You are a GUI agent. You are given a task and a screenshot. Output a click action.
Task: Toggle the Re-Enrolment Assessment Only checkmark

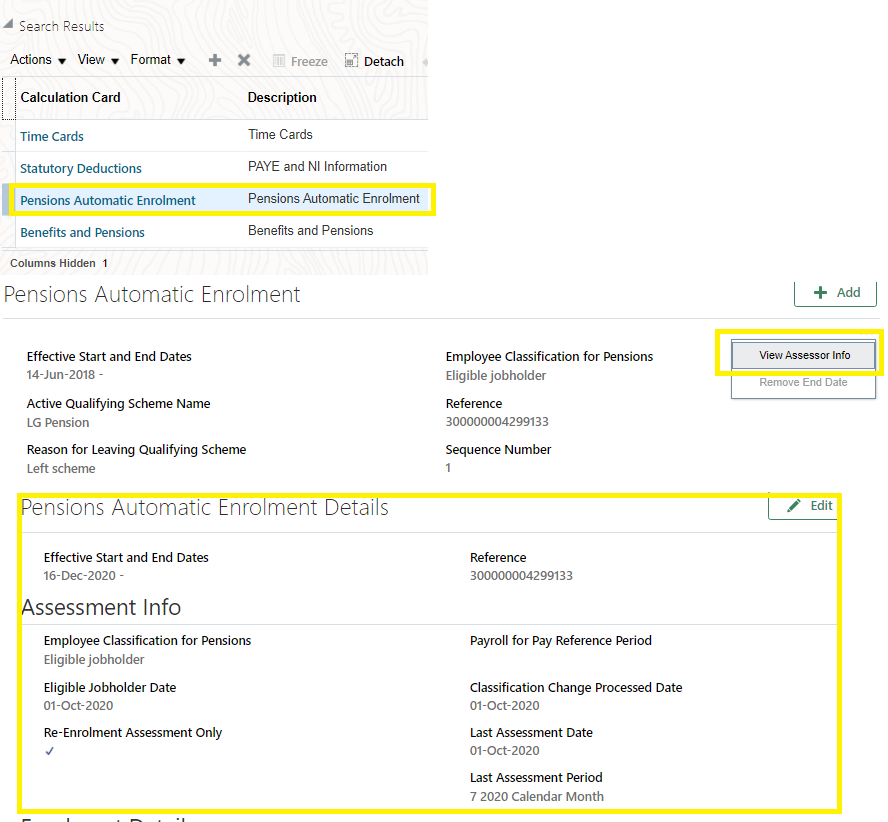[50, 751]
